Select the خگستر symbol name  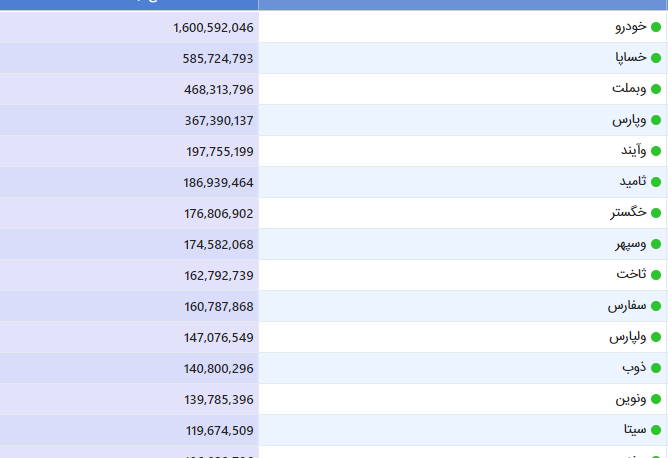[x=628, y=213]
